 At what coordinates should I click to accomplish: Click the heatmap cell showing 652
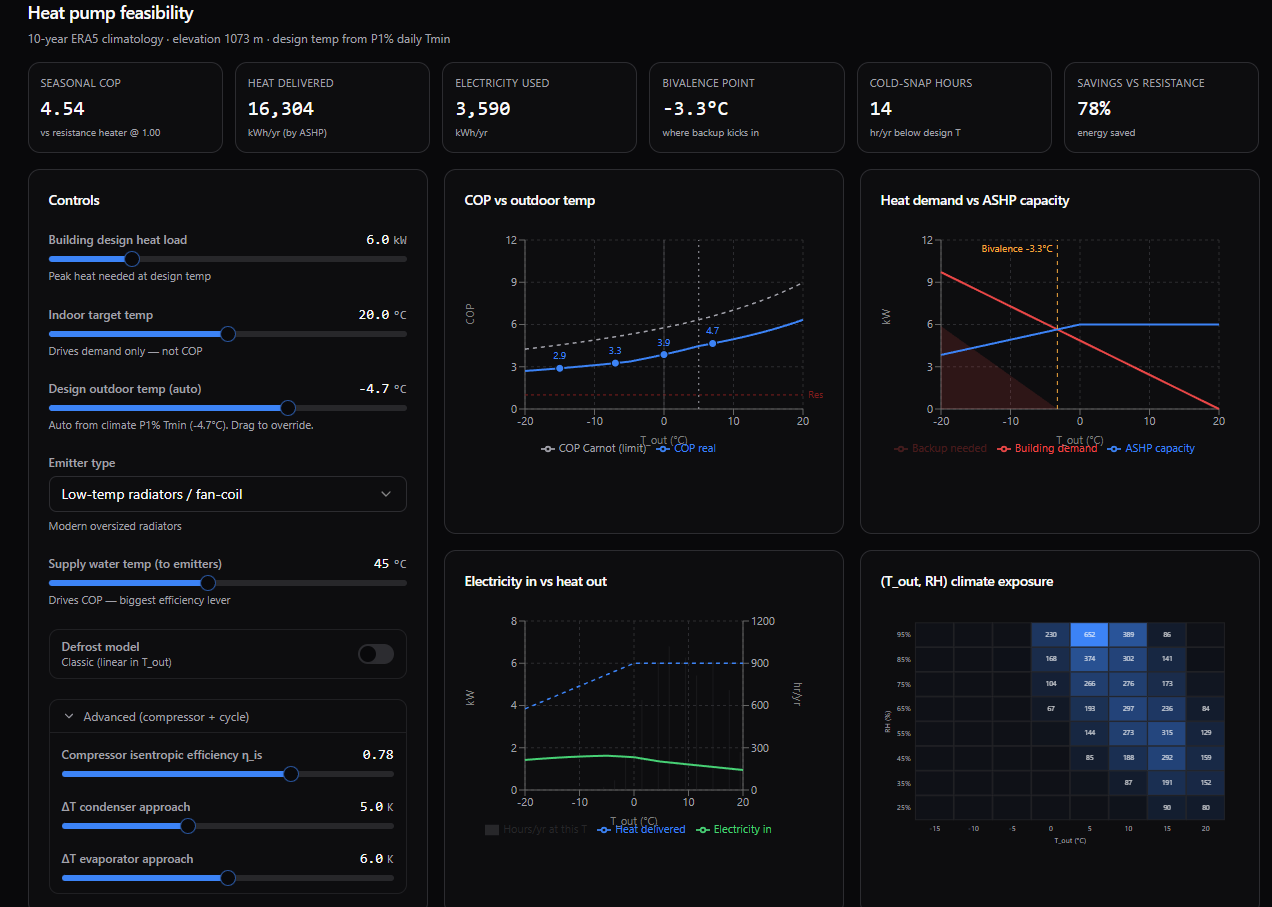click(1089, 635)
